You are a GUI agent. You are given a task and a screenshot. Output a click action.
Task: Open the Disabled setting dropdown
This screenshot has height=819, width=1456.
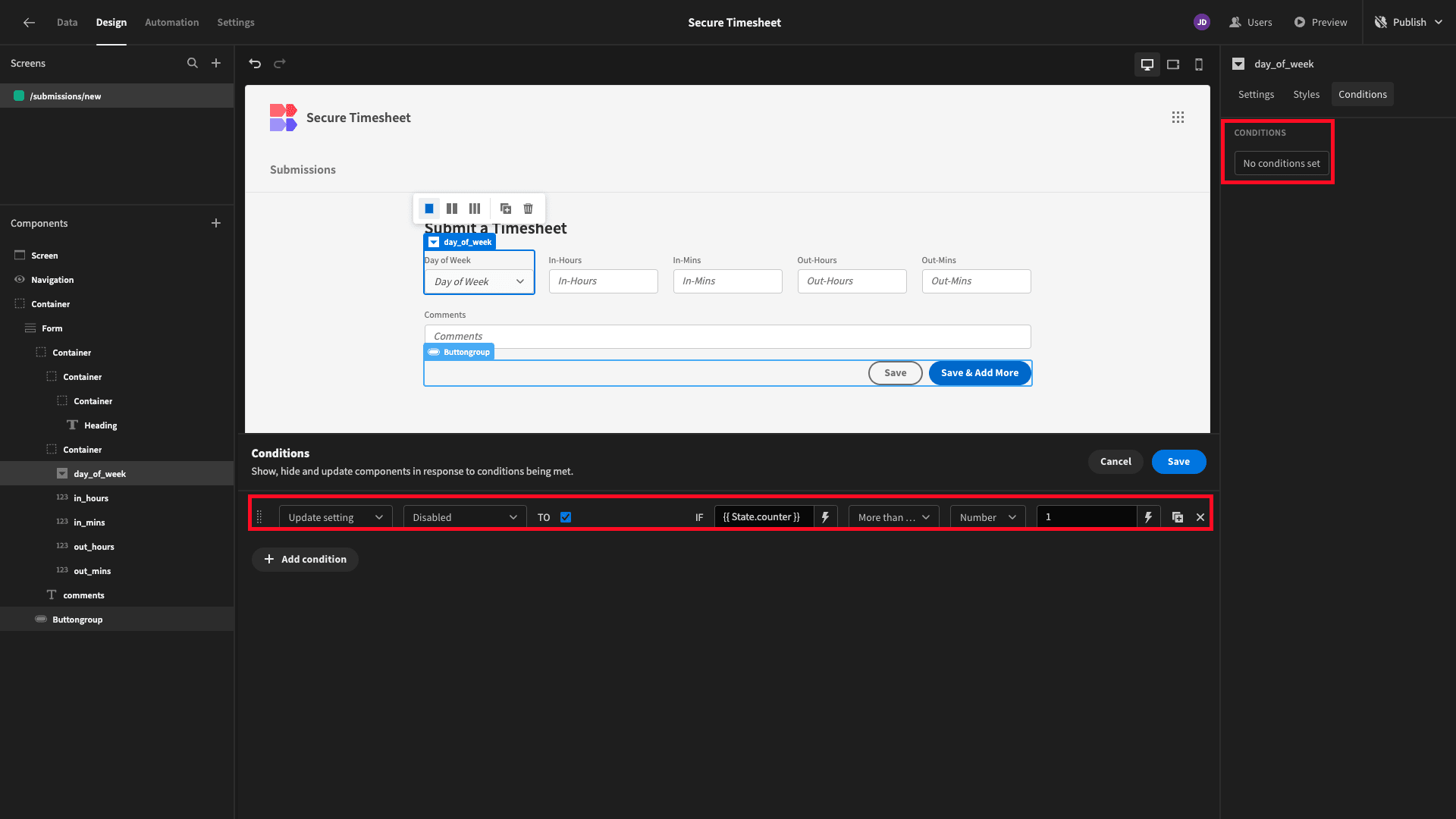(465, 517)
